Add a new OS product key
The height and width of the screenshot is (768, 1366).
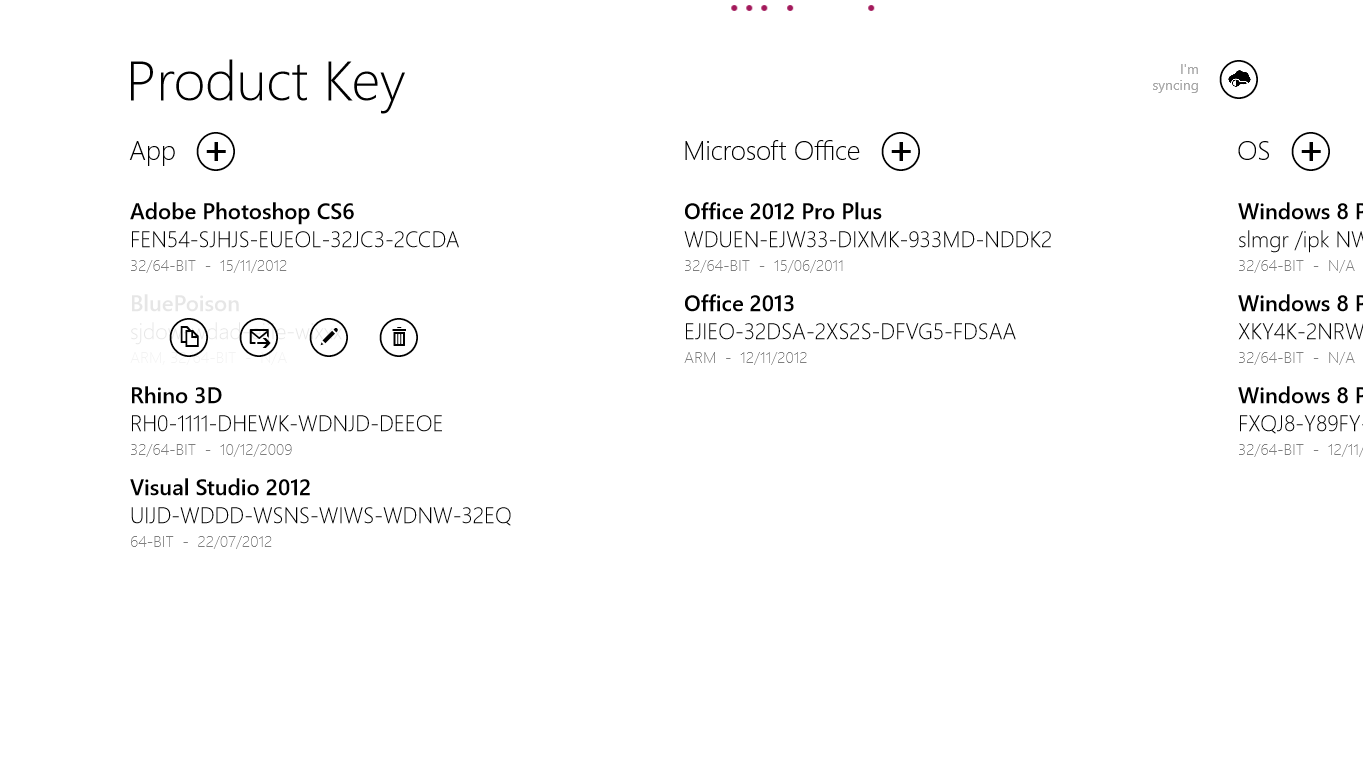click(x=1310, y=152)
